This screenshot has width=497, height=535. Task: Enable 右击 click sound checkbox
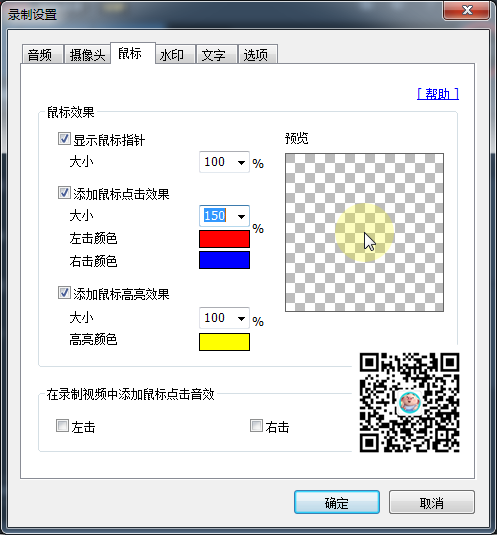tap(256, 426)
